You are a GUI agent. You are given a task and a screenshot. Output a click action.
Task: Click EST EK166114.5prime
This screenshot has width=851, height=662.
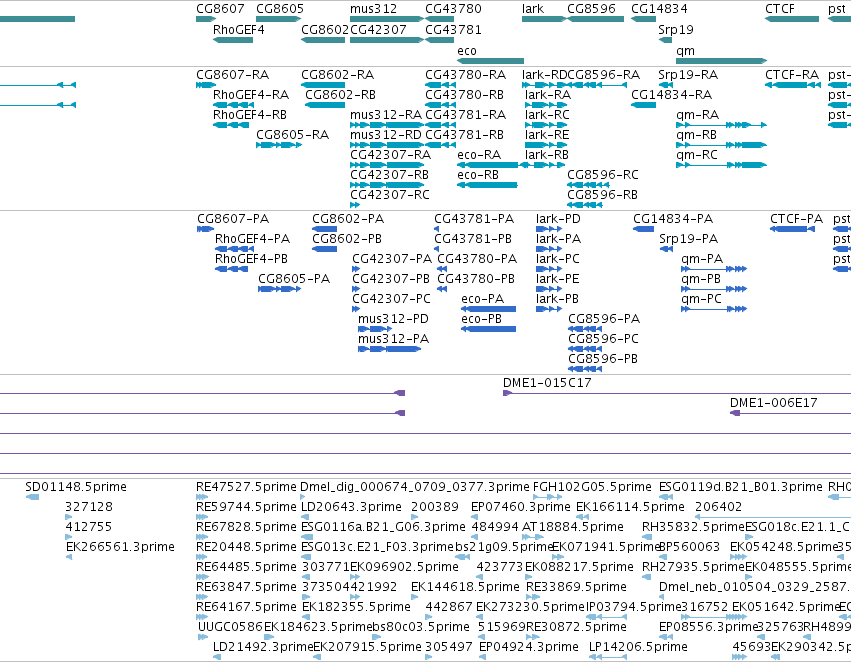coord(581,517)
